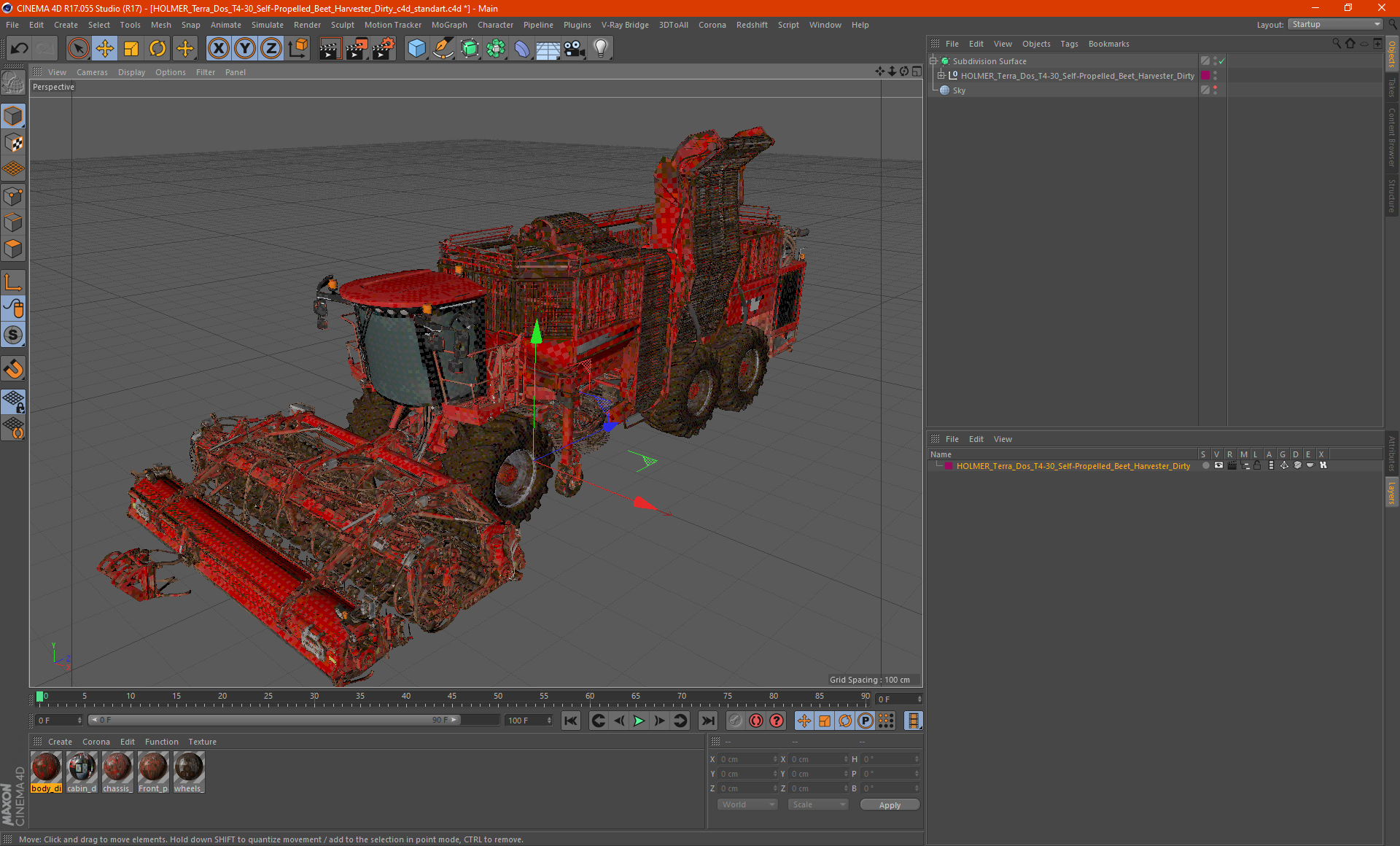Add a Light object
This screenshot has width=1400, height=846.
click(x=601, y=49)
